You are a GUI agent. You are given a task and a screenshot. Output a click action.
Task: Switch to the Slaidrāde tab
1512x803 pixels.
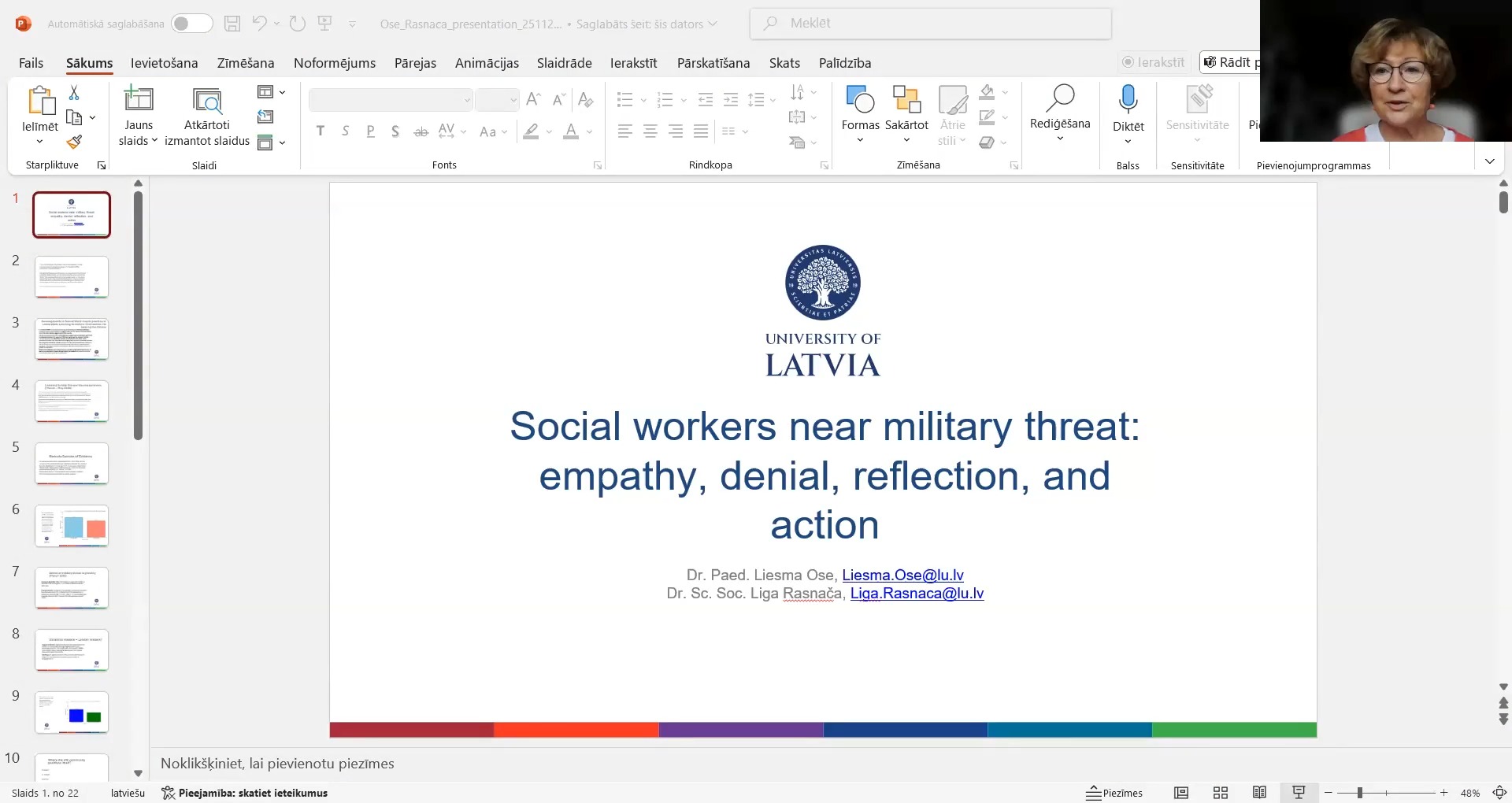(564, 63)
